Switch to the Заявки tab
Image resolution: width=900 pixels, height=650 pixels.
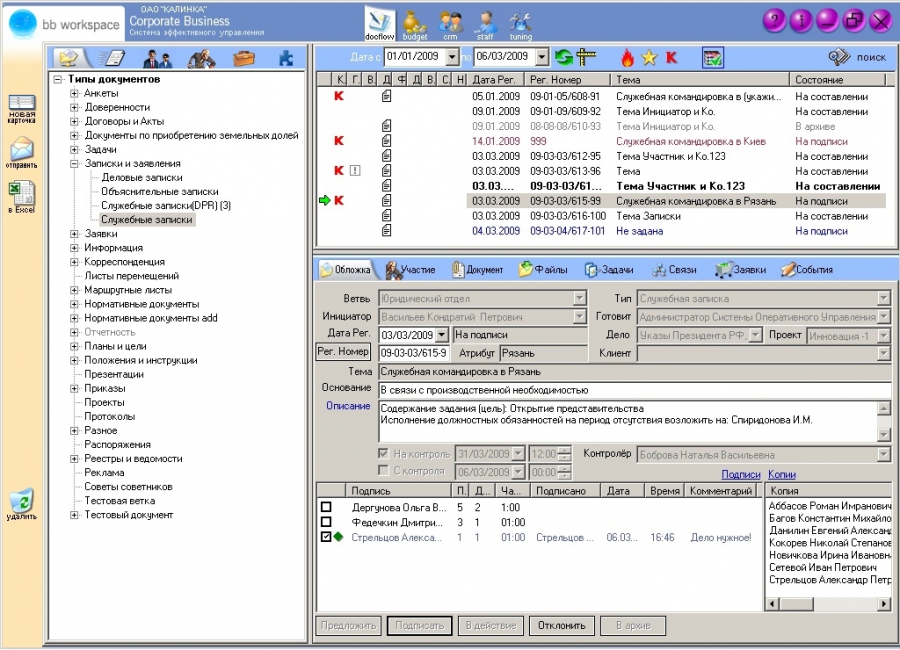[x=741, y=269]
